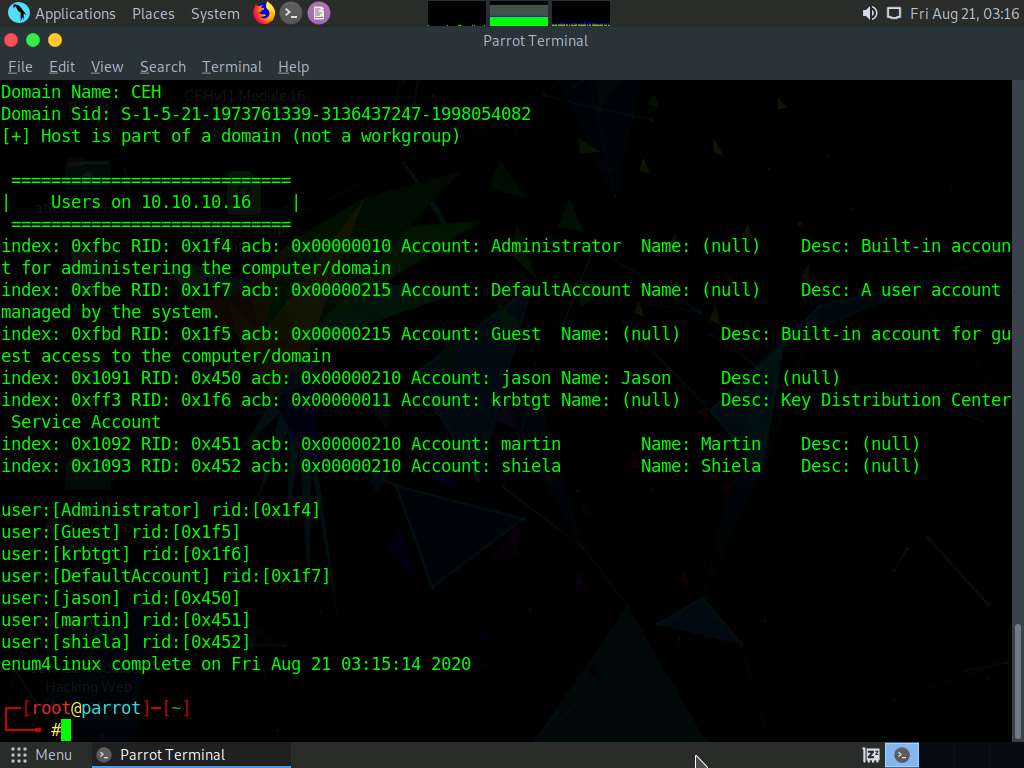1024x768 pixels.
Task: Click 'Users on 10.10.10.16' header
Action: coord(151,202)
